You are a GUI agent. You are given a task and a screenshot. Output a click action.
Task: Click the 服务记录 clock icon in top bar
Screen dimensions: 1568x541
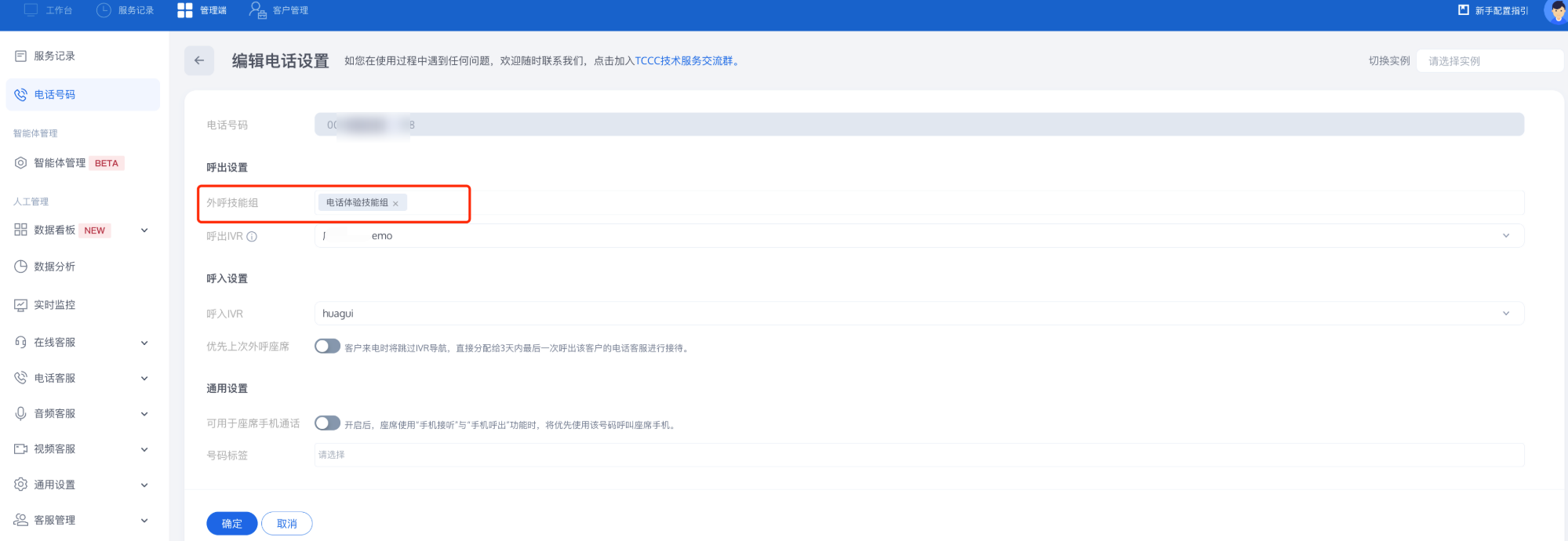coord(104,10)
